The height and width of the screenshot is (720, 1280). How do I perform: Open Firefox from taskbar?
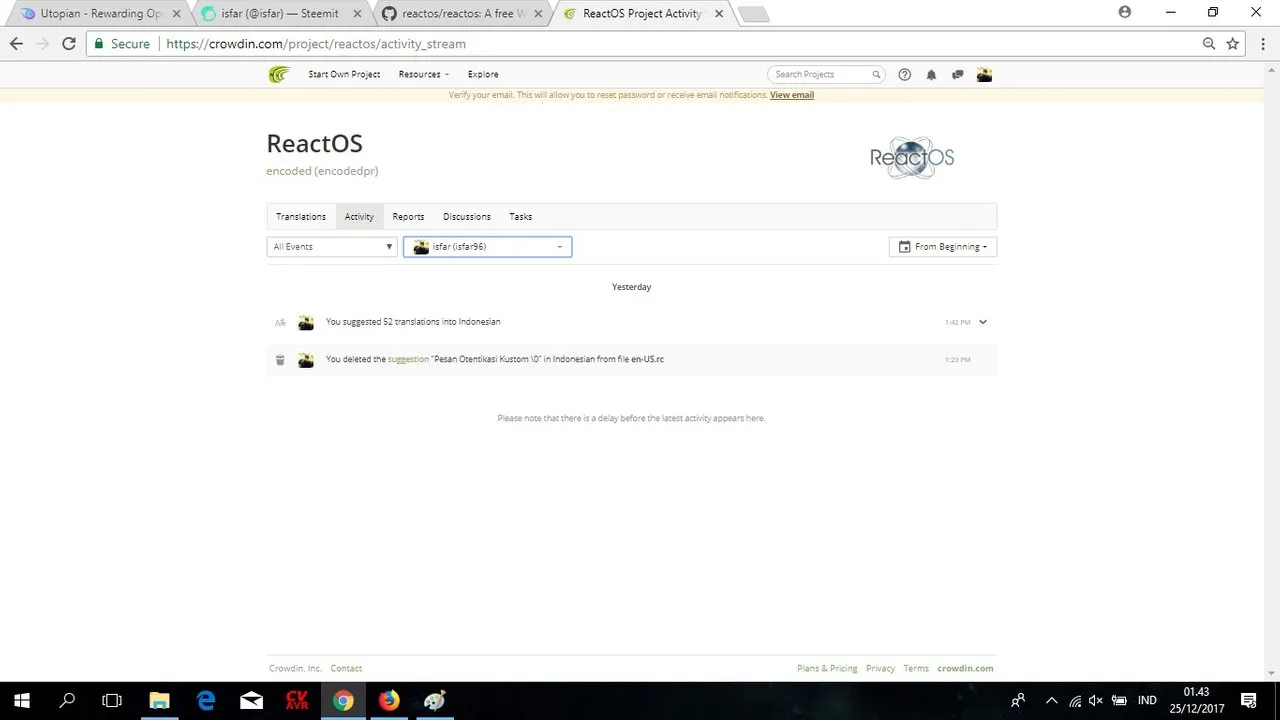[x=389, y=700]
